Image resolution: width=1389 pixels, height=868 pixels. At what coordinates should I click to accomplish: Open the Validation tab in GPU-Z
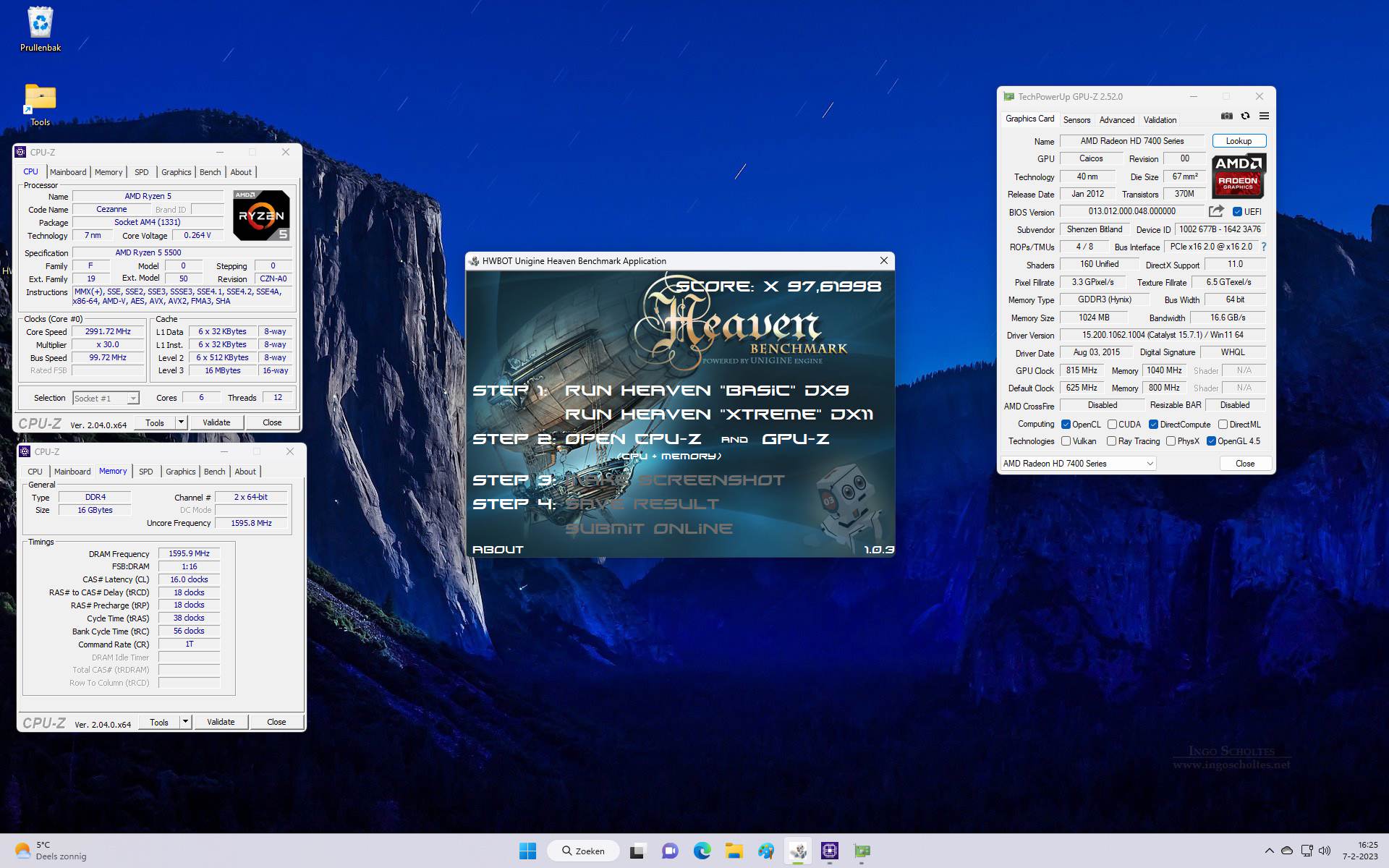1160,120
